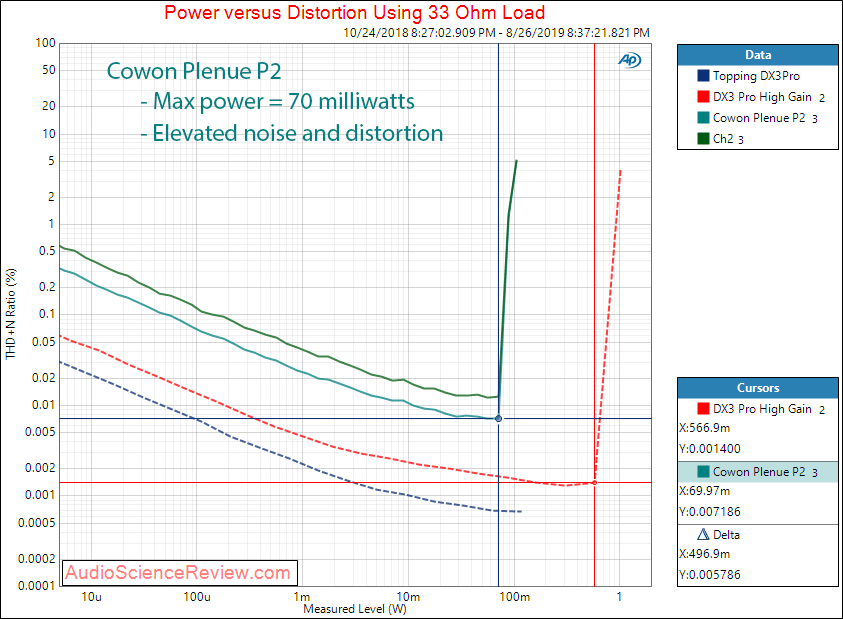The height and width of the screenshot is (619, 843).
Task: Select highlighted Cowon Plenue P2 label in Cursors panel
Action: pos(759,472)
